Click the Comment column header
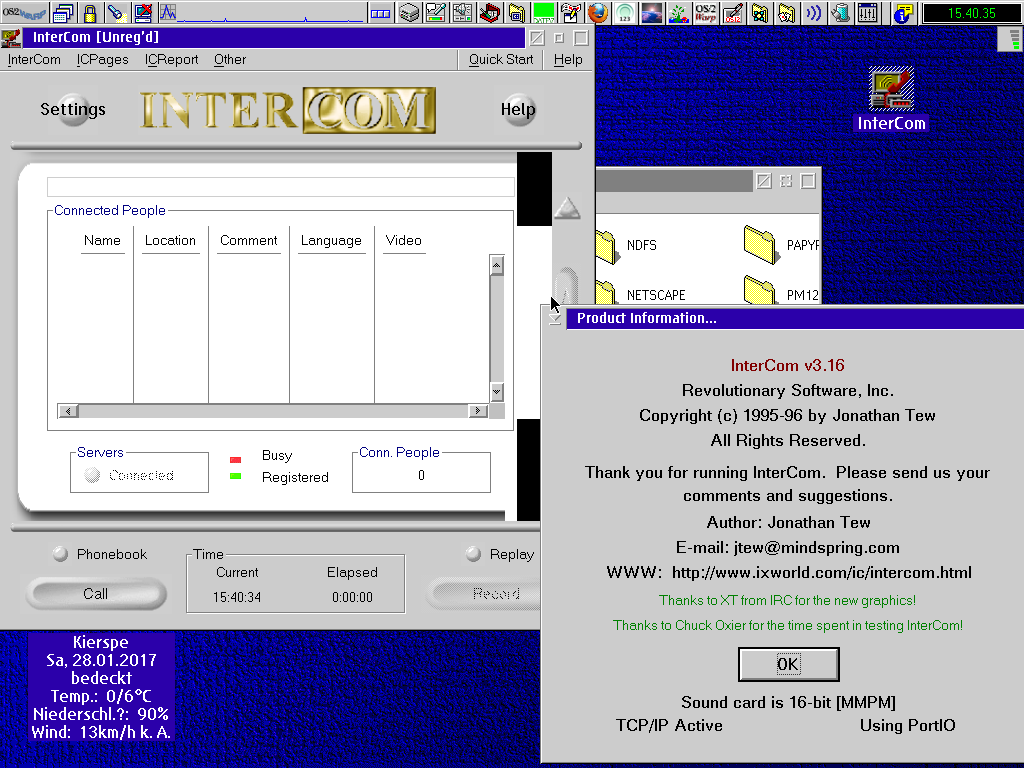The width and height of the screenshot is (1024, 768). pos(249,240)
